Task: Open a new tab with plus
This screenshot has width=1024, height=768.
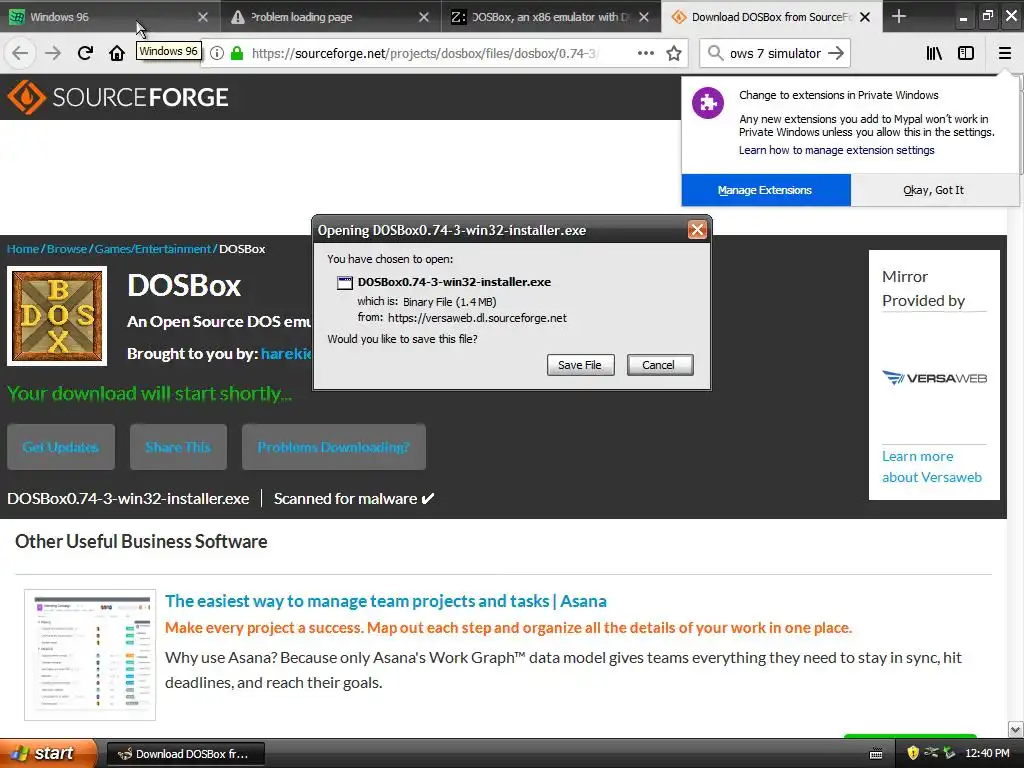Action: point(899,17)
